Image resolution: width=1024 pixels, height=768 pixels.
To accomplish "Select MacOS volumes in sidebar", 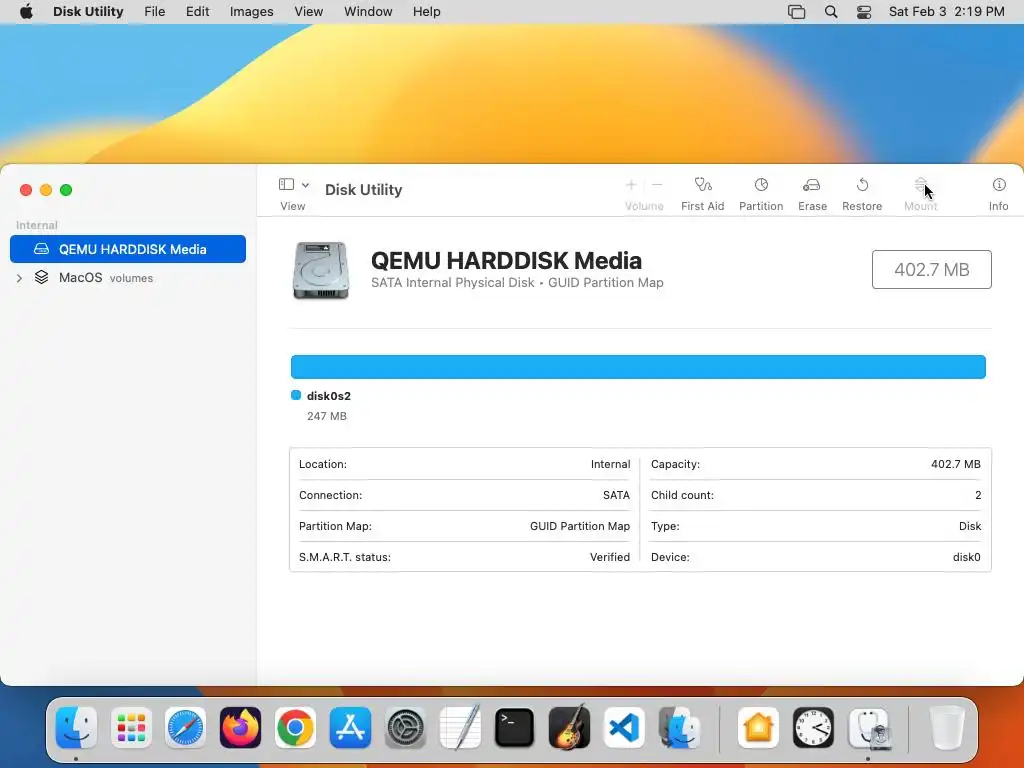I will point(128,278).
